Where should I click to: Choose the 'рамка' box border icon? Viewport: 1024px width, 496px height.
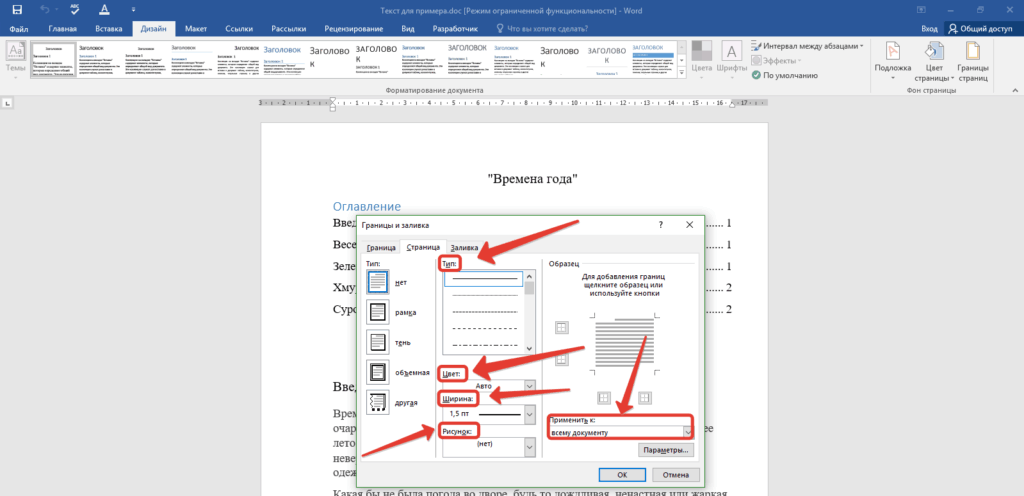coord(378,312)
